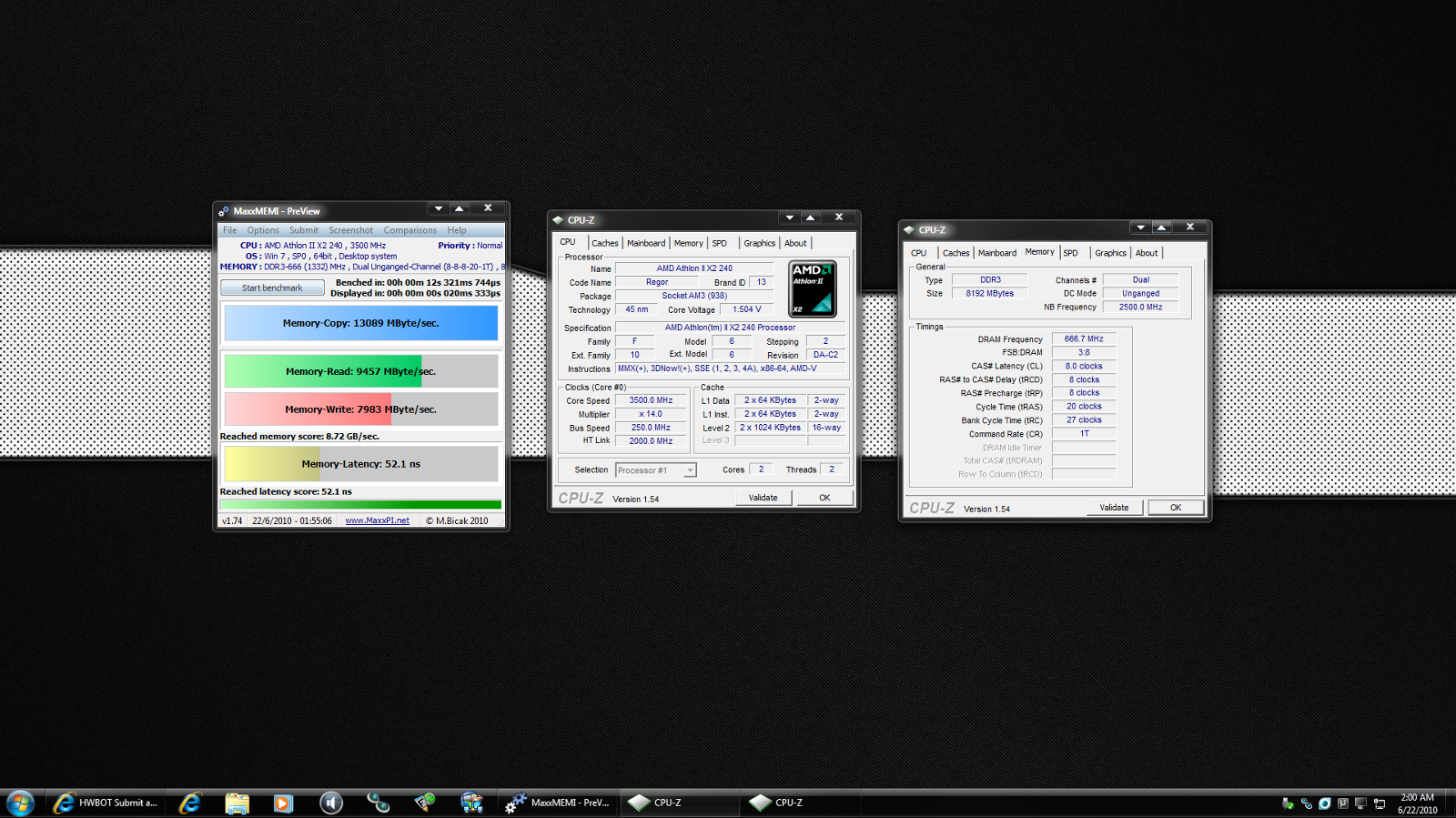Click Validate in the CPU-Z window showing the CPU tab

pos(763,498)
